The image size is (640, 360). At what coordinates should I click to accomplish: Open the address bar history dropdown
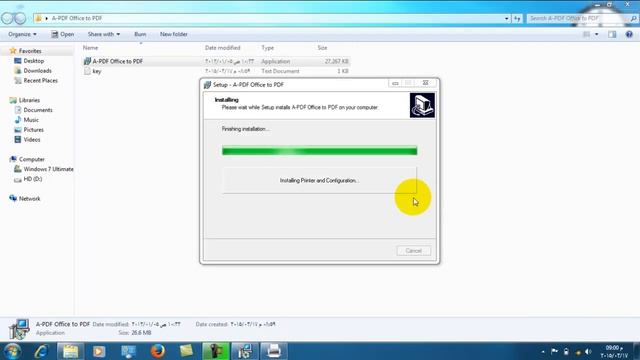coord(507,18)
